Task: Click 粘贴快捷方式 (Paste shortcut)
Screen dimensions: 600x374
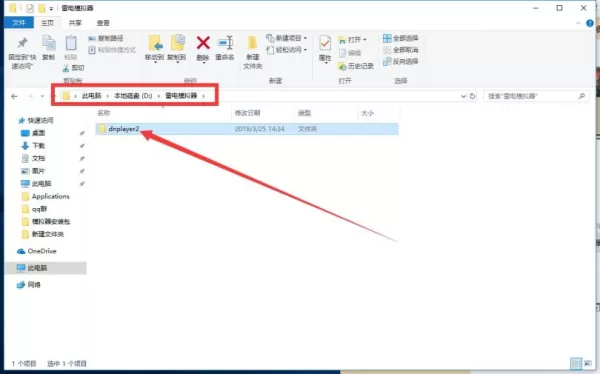Action: pos(112,50)
